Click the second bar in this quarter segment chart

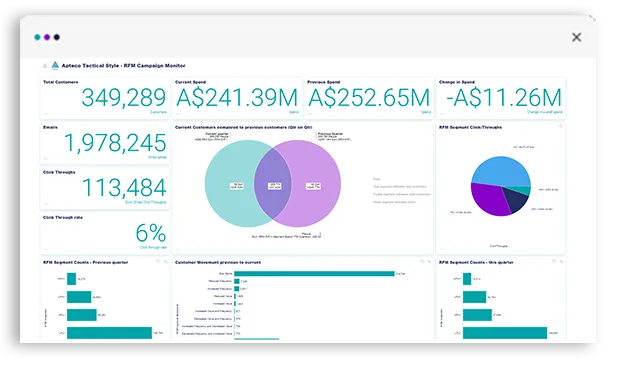474,297
